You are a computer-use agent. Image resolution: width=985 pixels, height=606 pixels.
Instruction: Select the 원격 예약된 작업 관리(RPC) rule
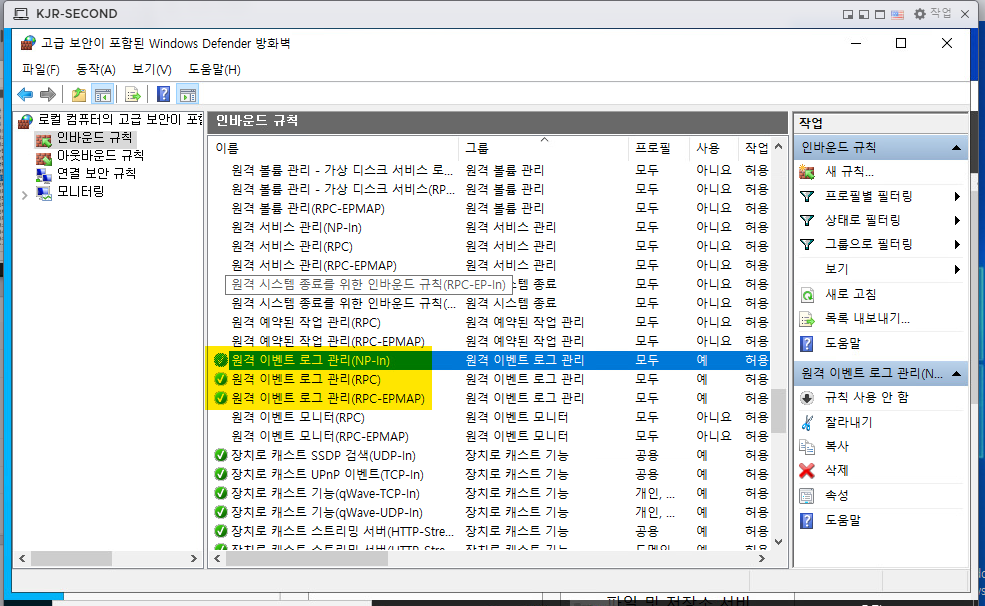(306, 323)
